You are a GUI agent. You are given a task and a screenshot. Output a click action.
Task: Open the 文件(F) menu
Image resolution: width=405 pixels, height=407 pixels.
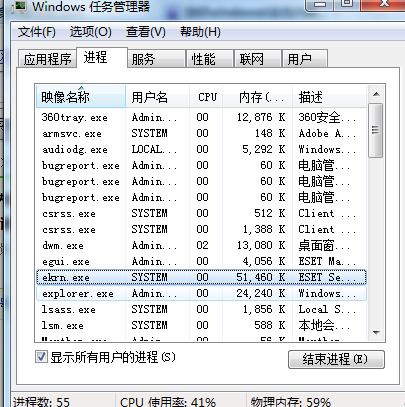[37, 32]
